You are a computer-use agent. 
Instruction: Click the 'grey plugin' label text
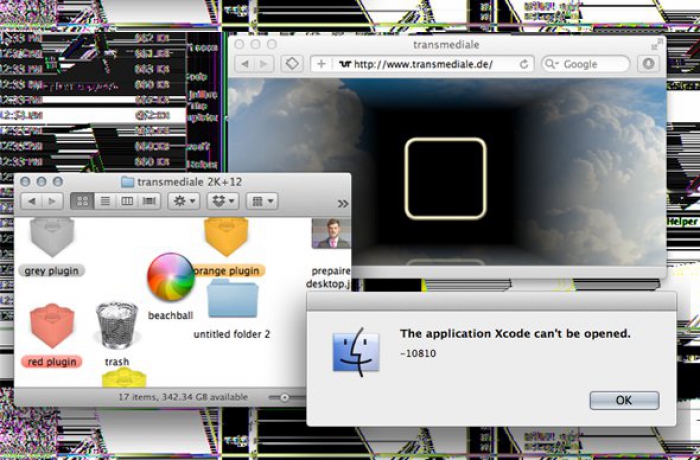pyautogui.click(x=51, y=271)
